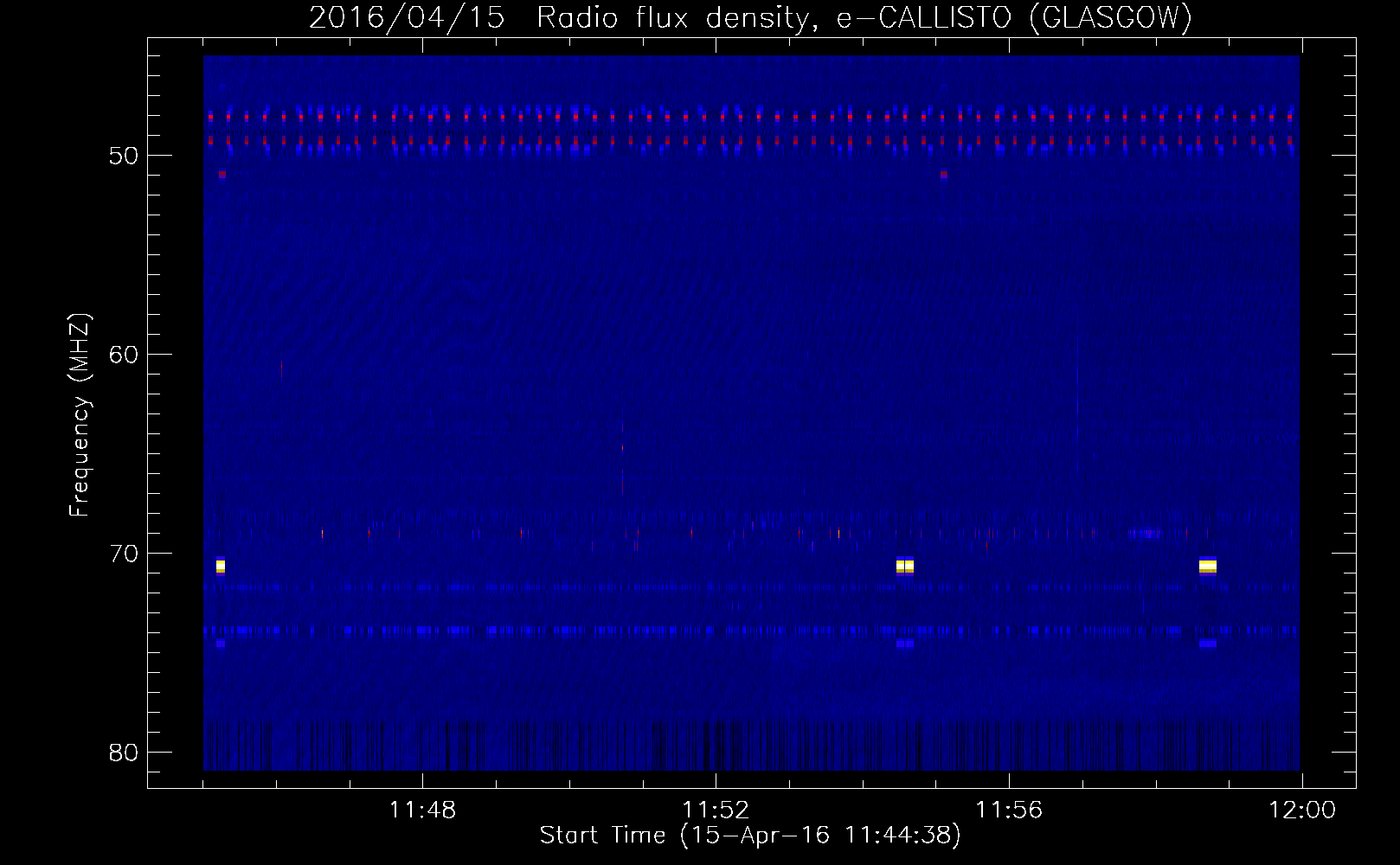
Task: Click the 'Frequency (MHZ)' y-axis label
Action: pyautogui.click(x=80, y=415)
